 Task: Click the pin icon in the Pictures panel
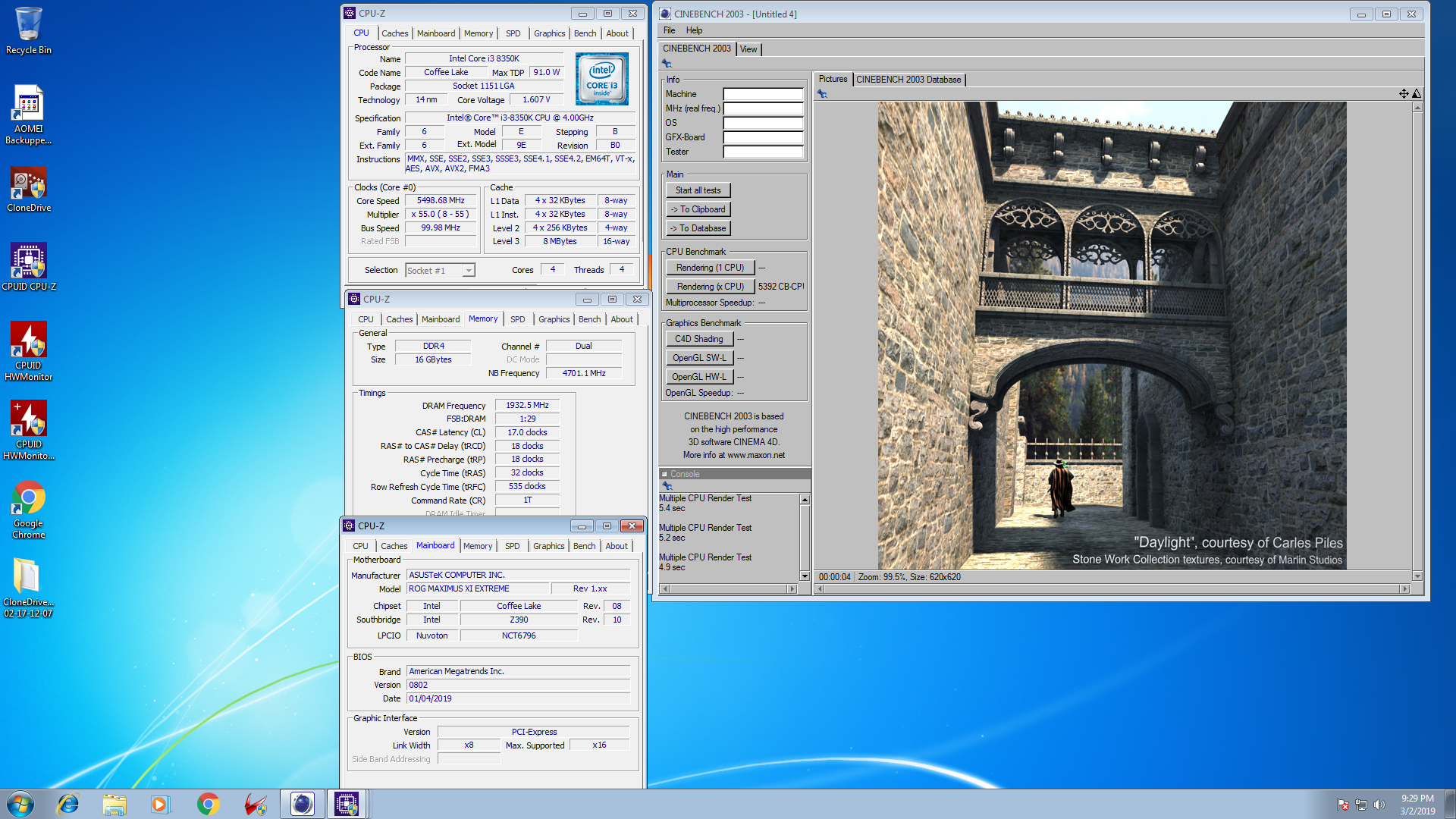pos(822,94)
